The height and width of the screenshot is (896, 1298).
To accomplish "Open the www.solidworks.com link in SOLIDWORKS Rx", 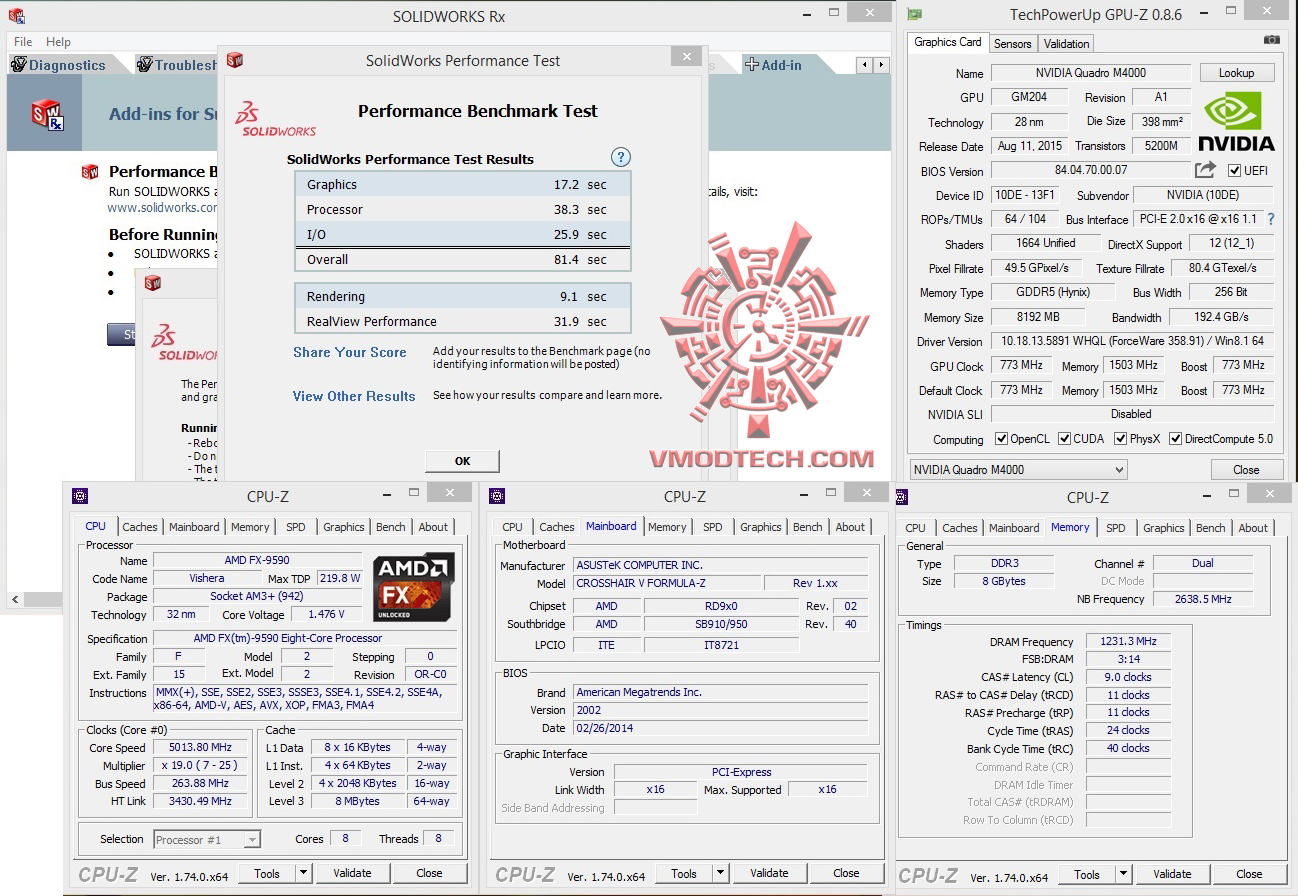I will pos(163,208).
